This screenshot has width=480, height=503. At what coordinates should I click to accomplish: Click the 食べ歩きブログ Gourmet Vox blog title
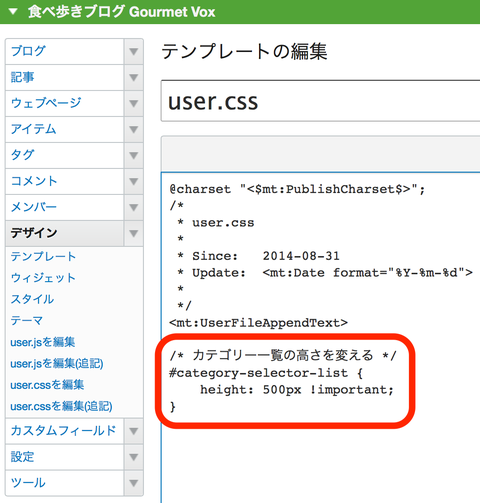point(122,12)
